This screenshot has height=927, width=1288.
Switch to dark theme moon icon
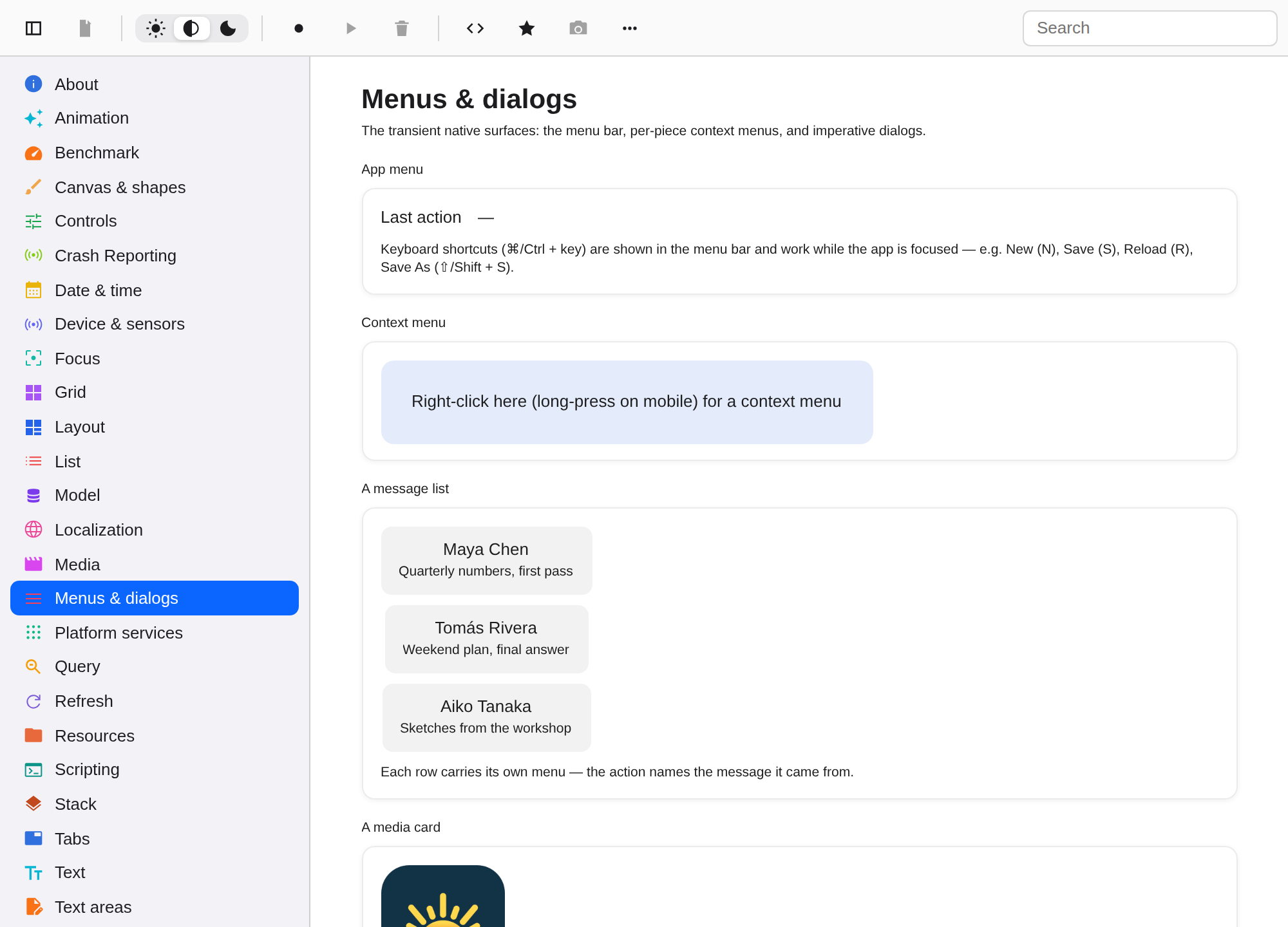click(x=228, y=28)
